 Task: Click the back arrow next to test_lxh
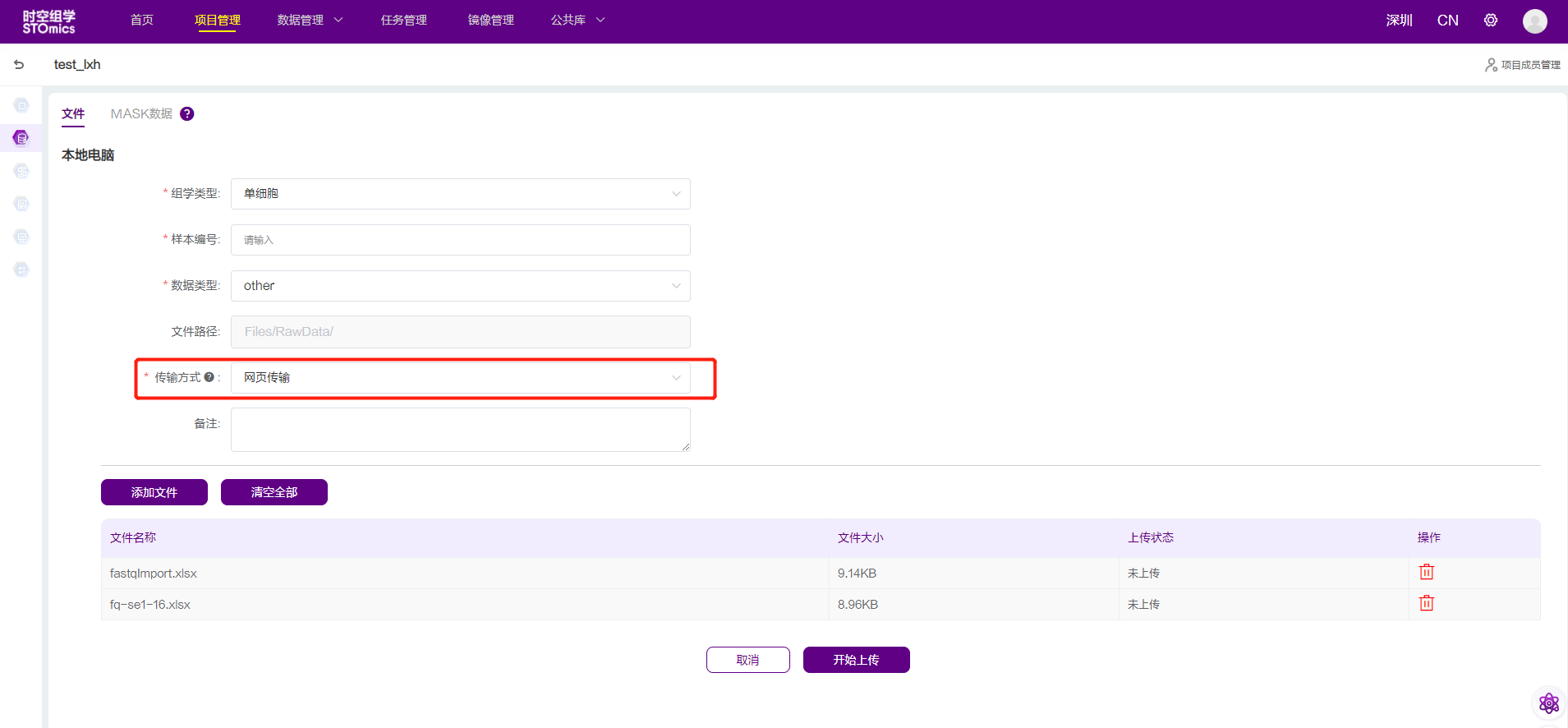19,64
